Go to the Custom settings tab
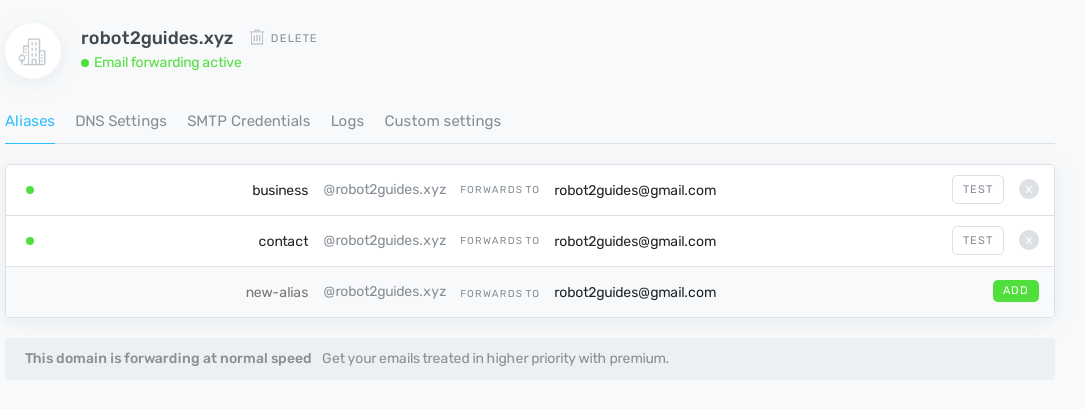Image resolution: width=1085 pixels, height=409 pixels. (x=442, y=121)
